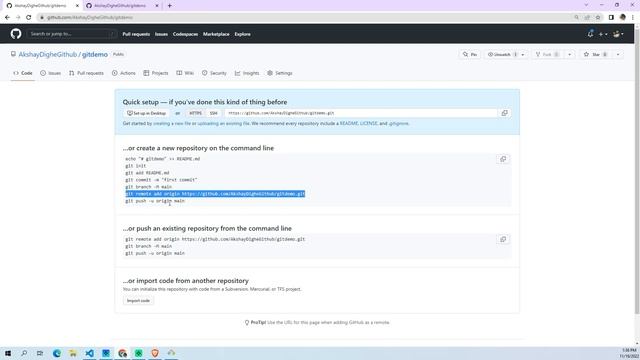Follow the LICENSE link
Image resolution: width=640 pixels, height=360 pixels.
pos(369,123)
